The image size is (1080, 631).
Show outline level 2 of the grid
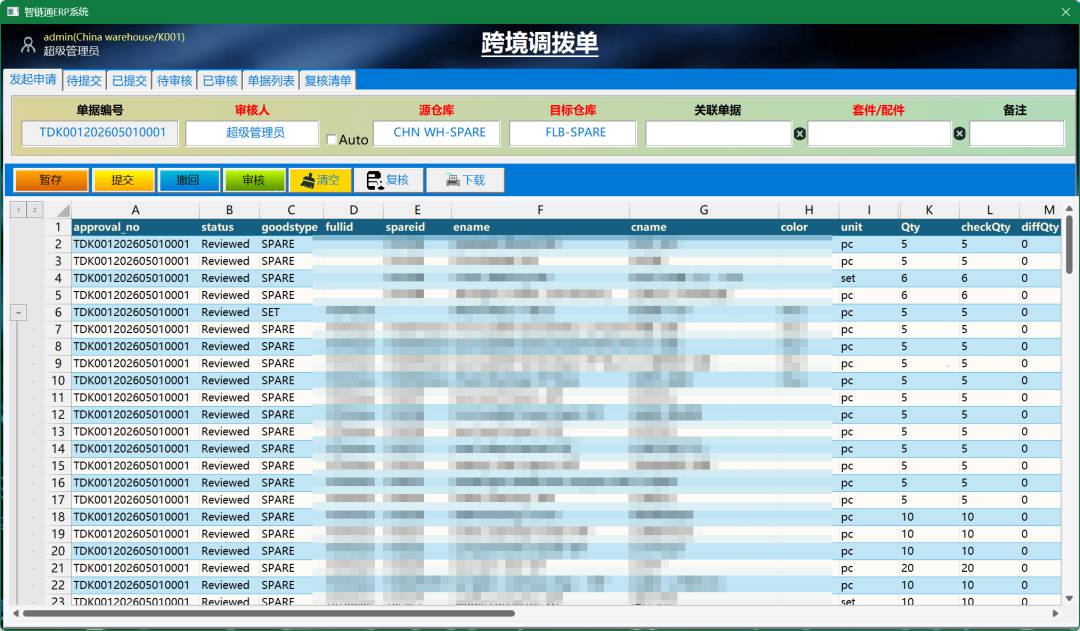pyautogui.click(x=34, y=210)
